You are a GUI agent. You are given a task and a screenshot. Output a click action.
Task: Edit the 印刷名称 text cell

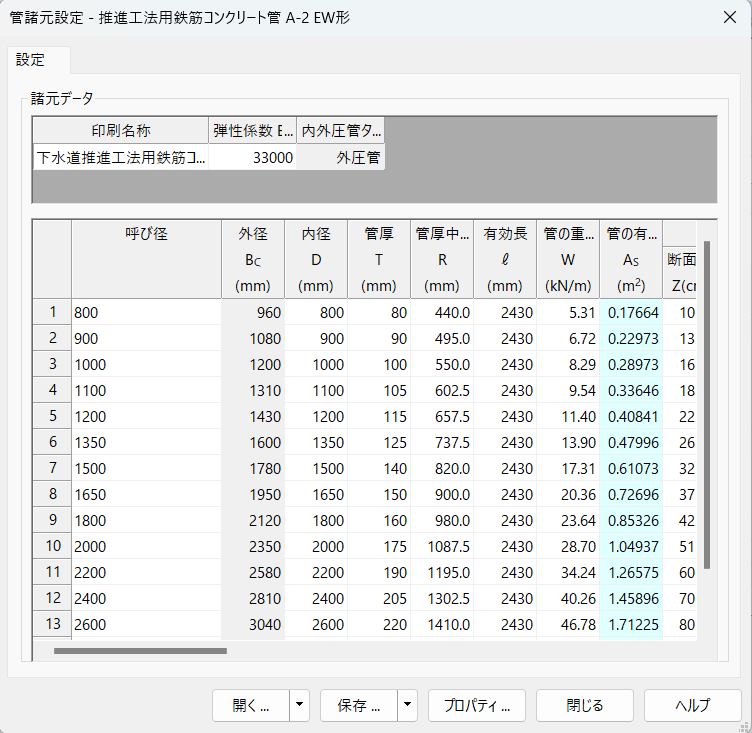[x=121, y=158]
